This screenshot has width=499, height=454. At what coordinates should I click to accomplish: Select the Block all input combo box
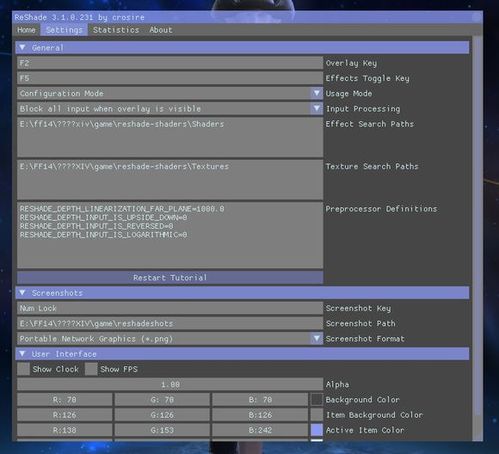click(170, 108)
